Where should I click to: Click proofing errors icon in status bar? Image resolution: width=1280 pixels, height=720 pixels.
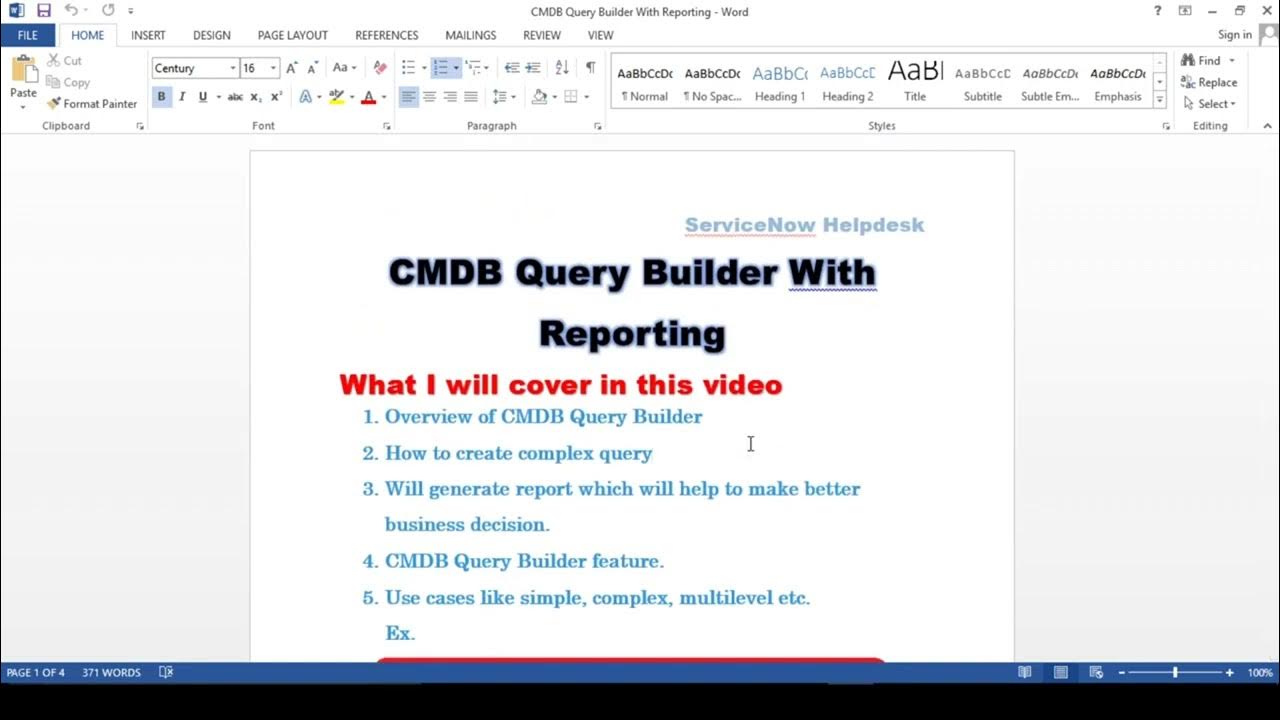click(x=166, y=673)
